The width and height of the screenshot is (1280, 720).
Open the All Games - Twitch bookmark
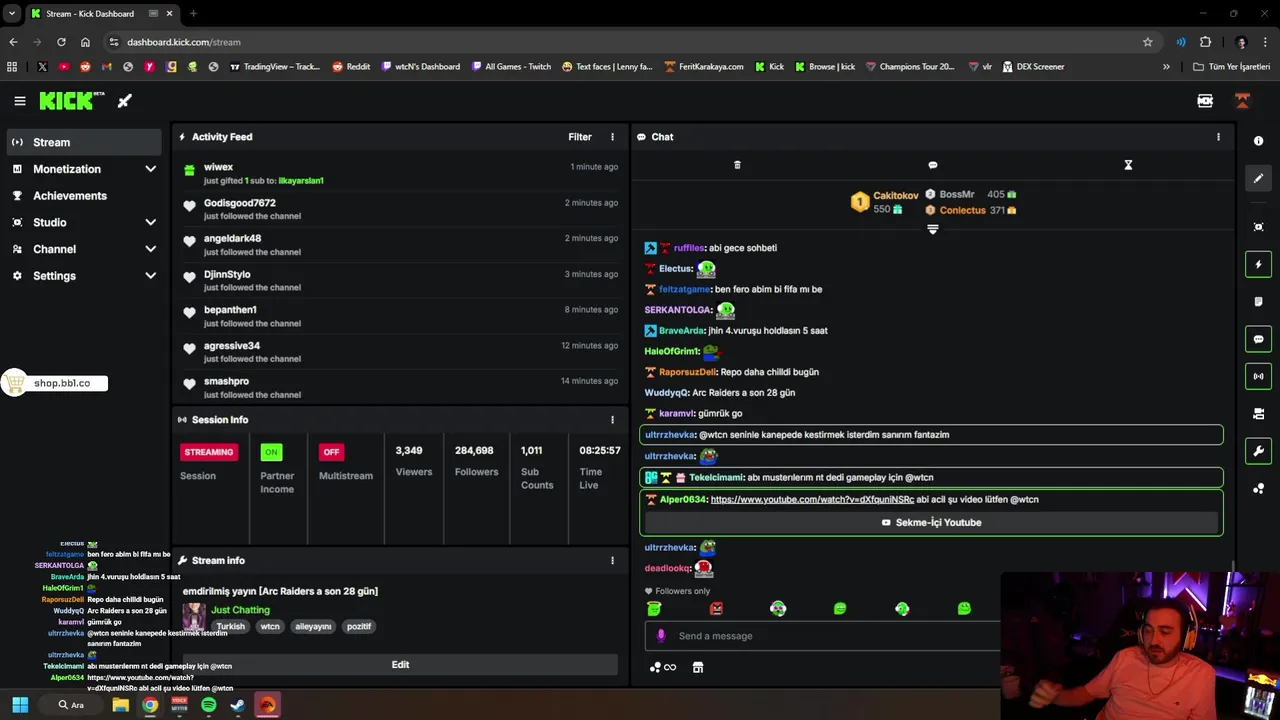[x=510, y=67]
